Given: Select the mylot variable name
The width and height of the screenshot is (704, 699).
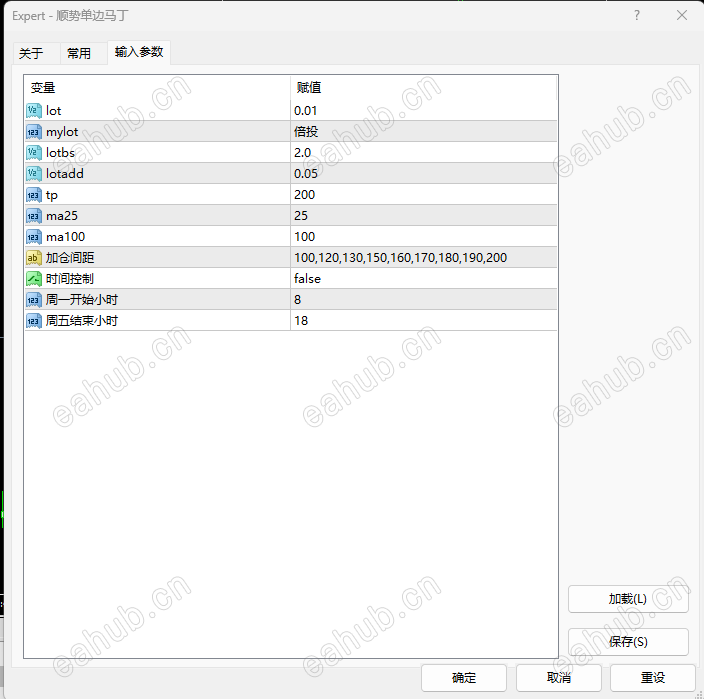Looking at the screenshot, I should (62, 132).
